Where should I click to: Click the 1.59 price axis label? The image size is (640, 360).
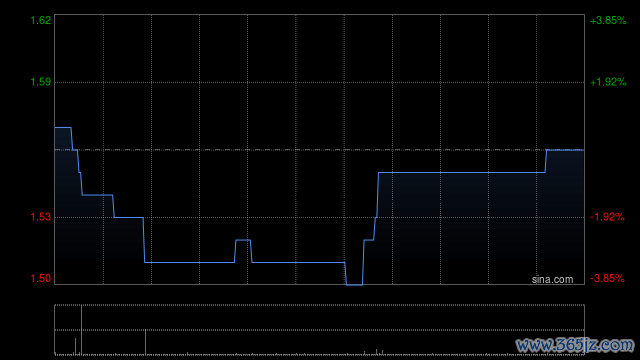(x=41, y=82)
